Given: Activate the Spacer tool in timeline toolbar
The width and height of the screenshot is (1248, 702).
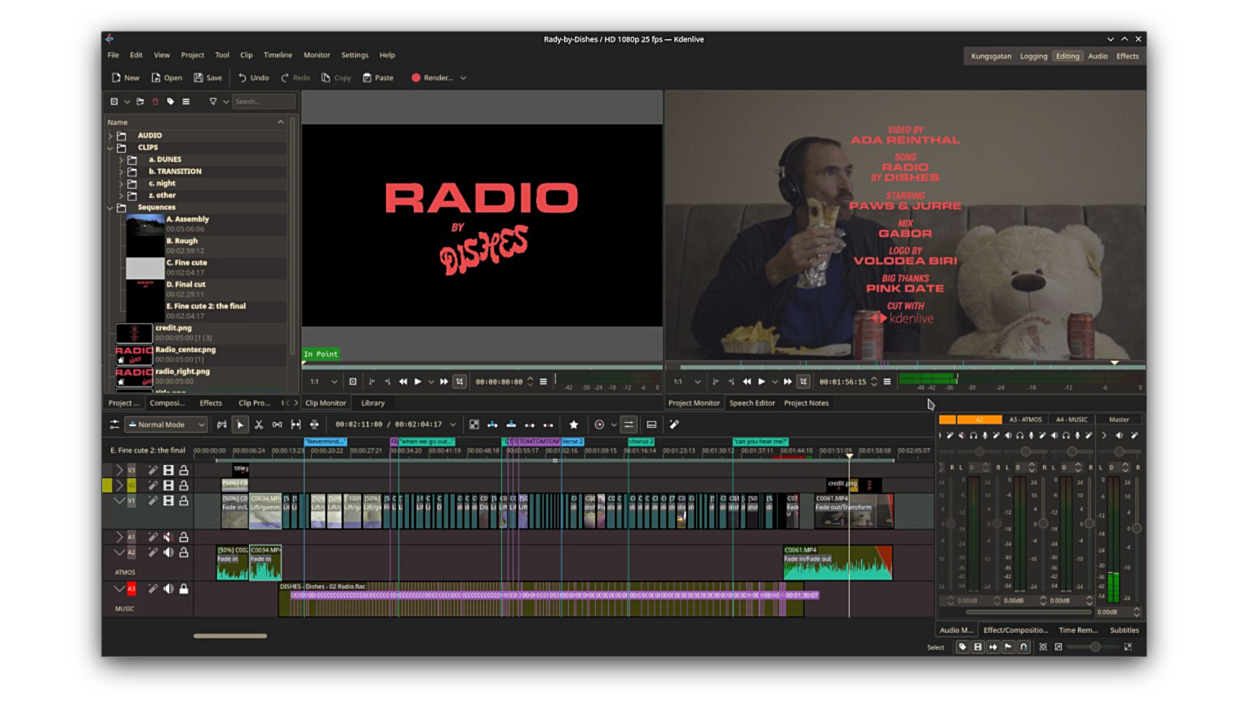Looking at the screenshot, I should click(277, 425).
